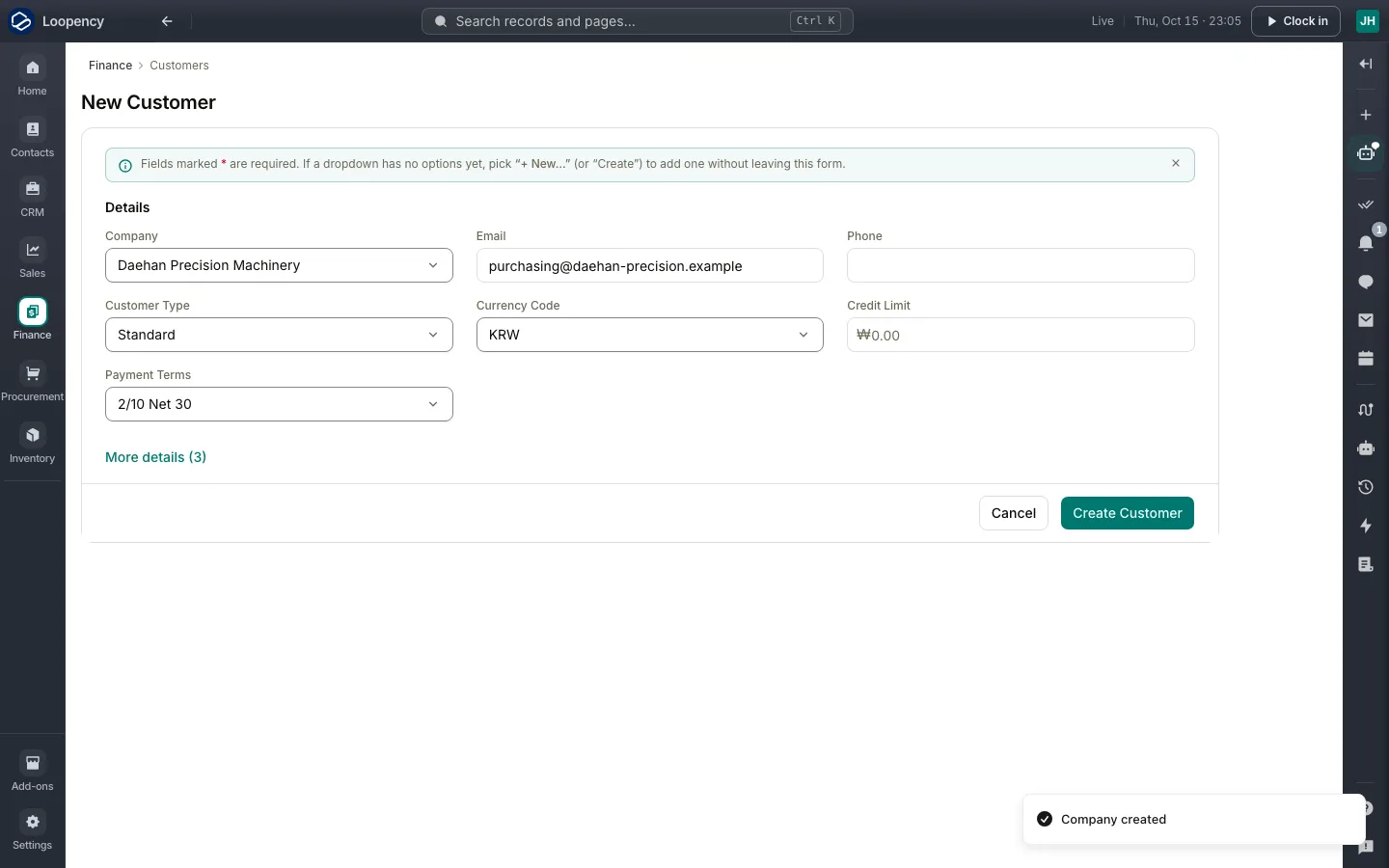The width and height of the screenshot is (1389, 868).
Task: Open the Home sidebar section
Action: pos(32,77)
